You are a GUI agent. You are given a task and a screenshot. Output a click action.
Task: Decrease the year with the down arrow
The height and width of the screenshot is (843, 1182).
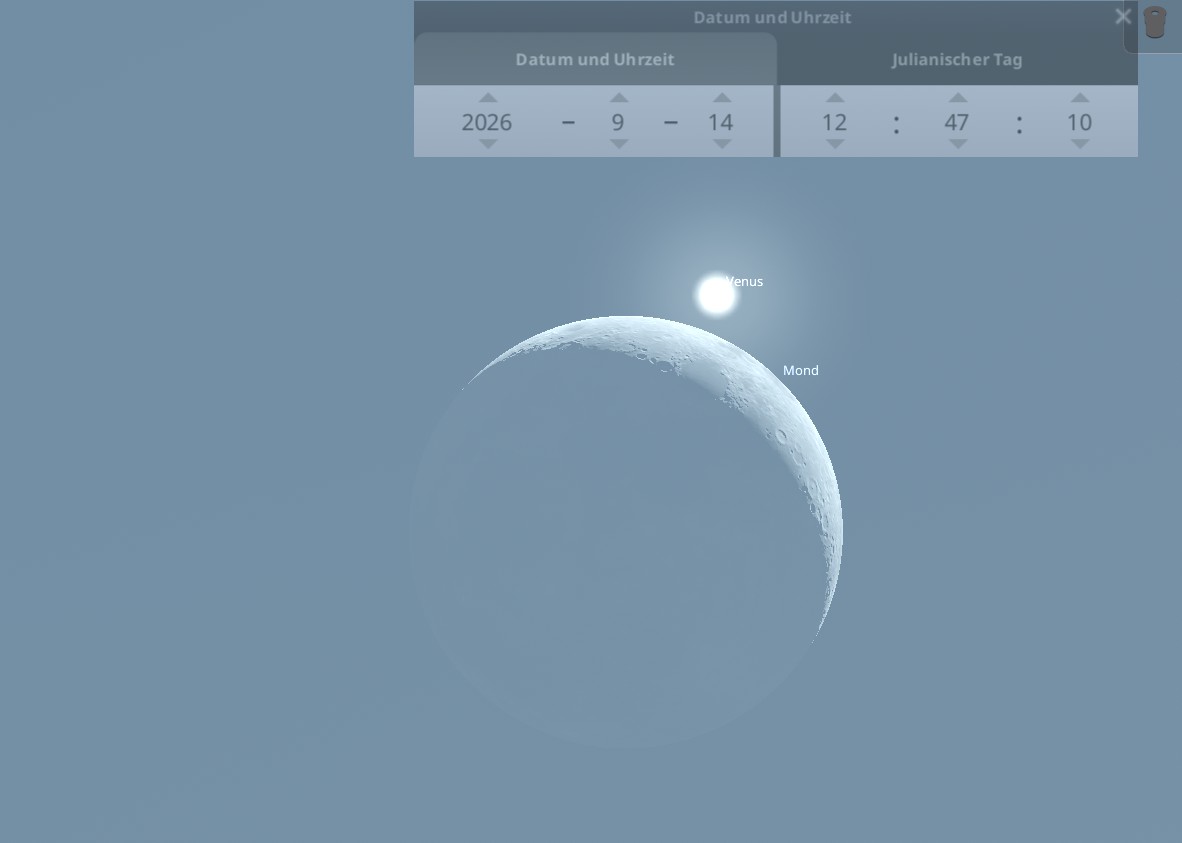(x=488, y=144)
